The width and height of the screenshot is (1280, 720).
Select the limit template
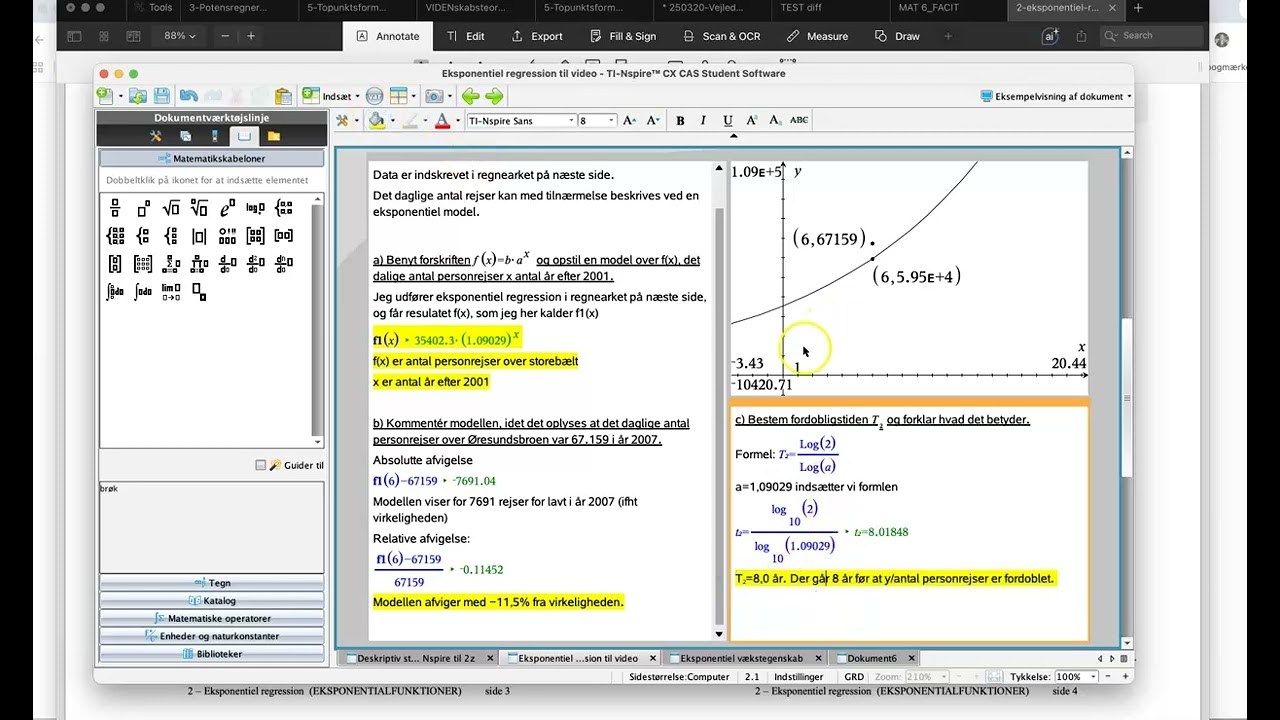coord(171,292)
